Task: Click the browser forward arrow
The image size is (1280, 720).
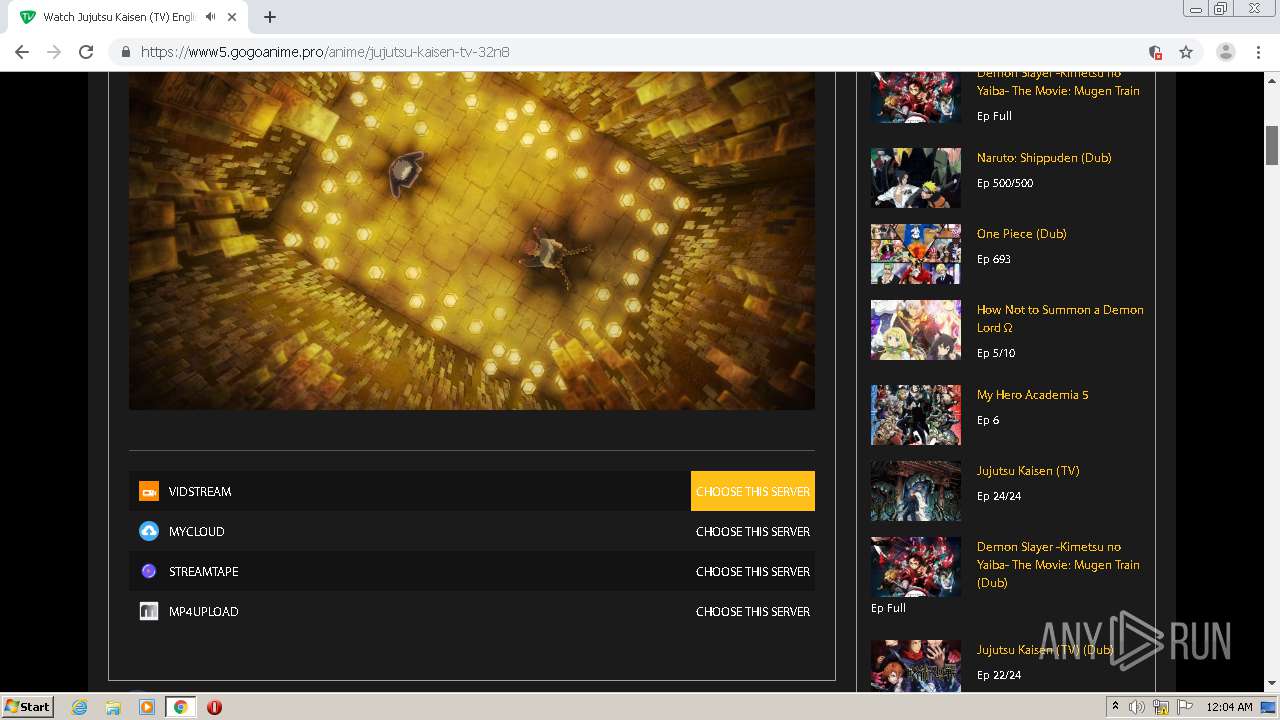Action: click(54, 52)
